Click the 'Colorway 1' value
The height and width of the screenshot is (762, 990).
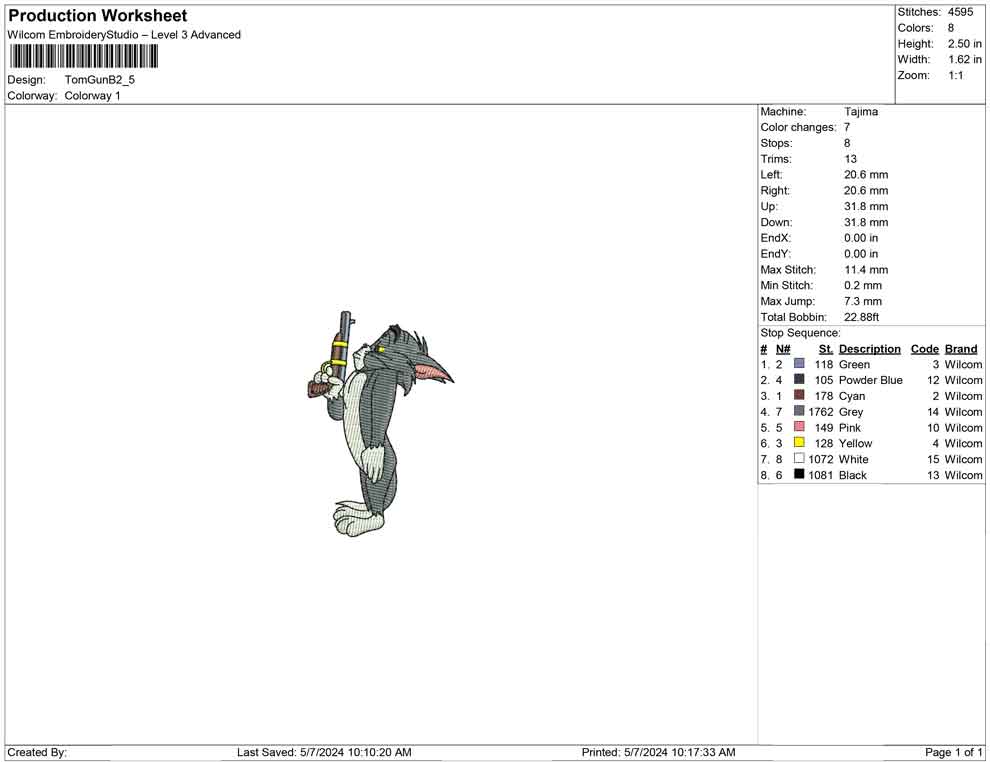[92, 96]
